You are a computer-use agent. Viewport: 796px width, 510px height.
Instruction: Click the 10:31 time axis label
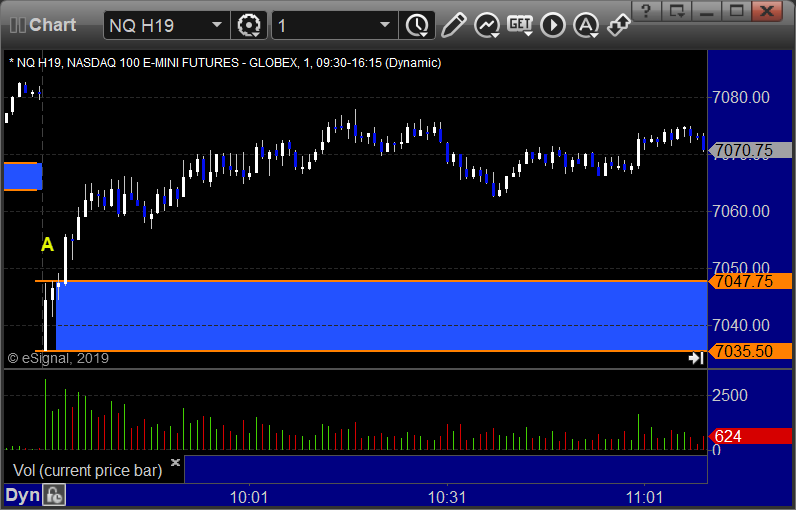447,497
